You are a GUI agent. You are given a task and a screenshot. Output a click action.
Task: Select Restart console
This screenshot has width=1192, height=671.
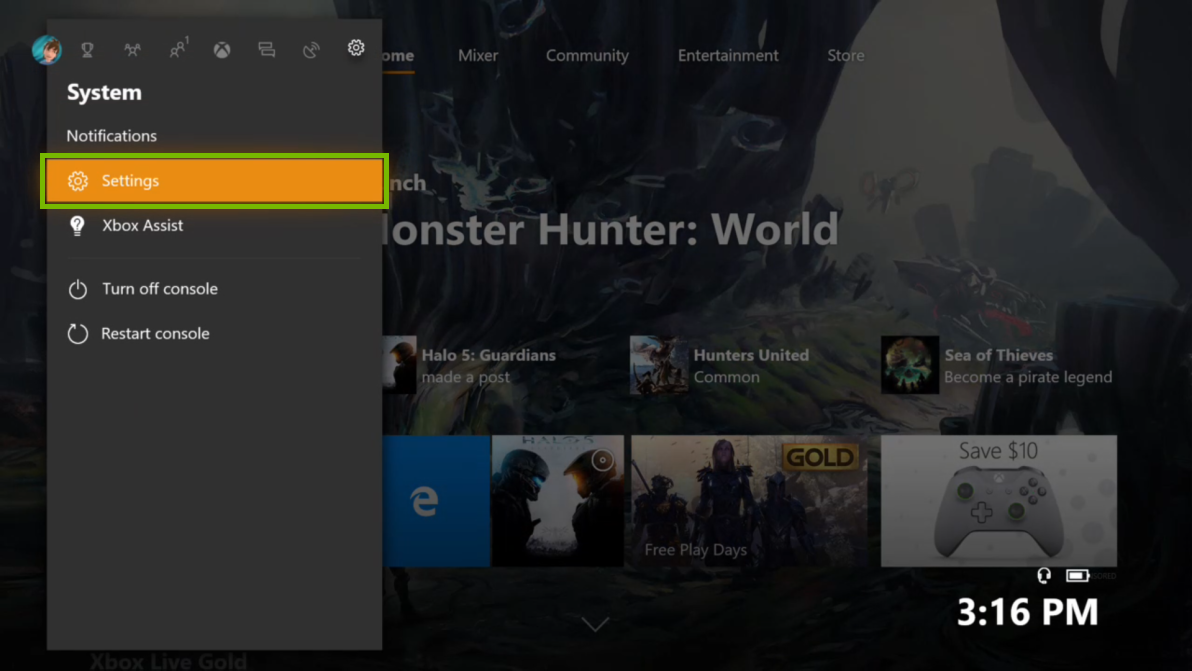pyautogui.click(x=155, y=333)
